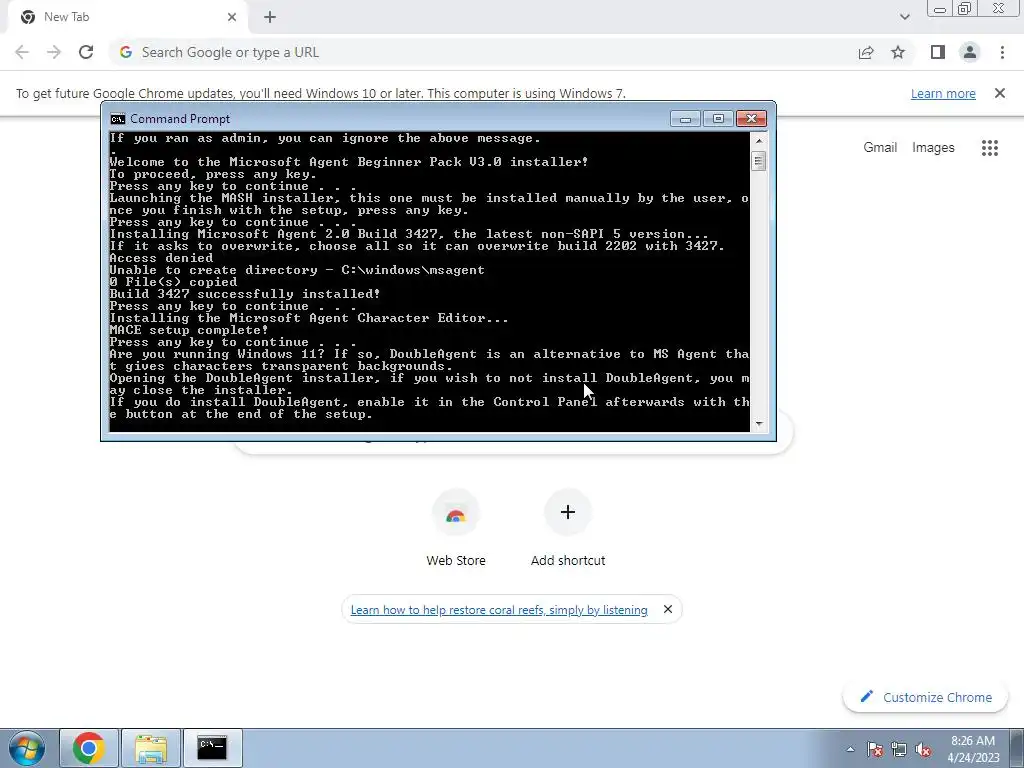Viewport: 1024px width, 768px height.
Task: Open Windows Explorer from taskbar
Action: click(x=150, y=748)
